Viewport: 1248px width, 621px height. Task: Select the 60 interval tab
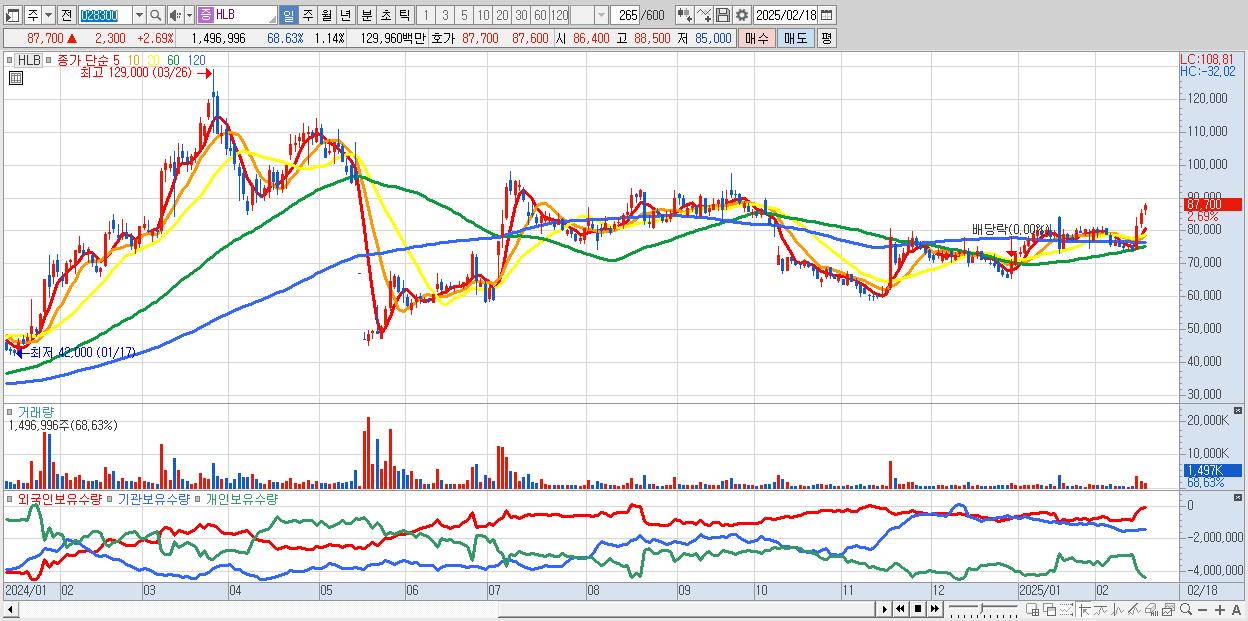point(540,15)
